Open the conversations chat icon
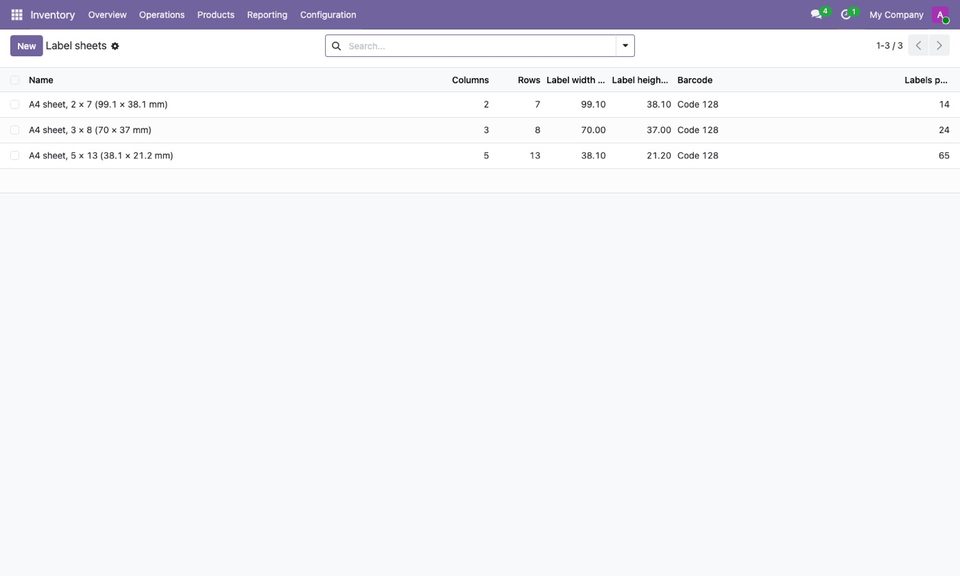 pos(816,14)
